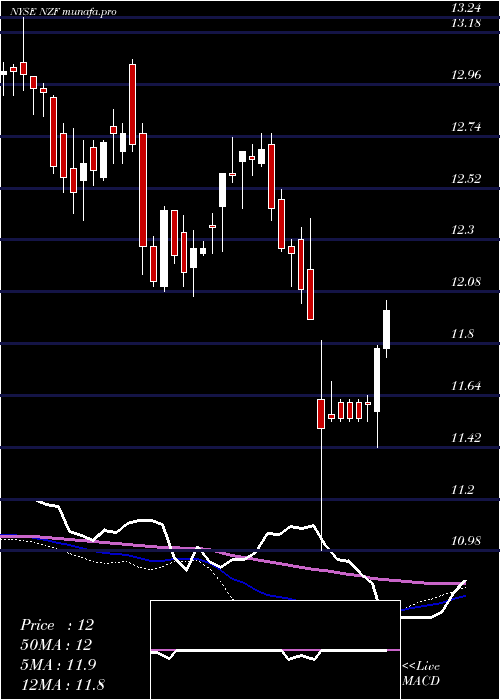Click inside the MACD inset panel

(x=275, y=650)
